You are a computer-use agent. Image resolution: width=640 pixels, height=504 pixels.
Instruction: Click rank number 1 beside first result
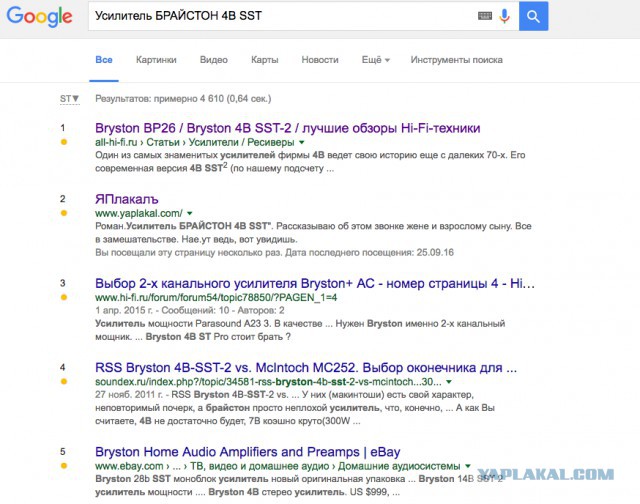pyautogui.click(x=63, y=128)
